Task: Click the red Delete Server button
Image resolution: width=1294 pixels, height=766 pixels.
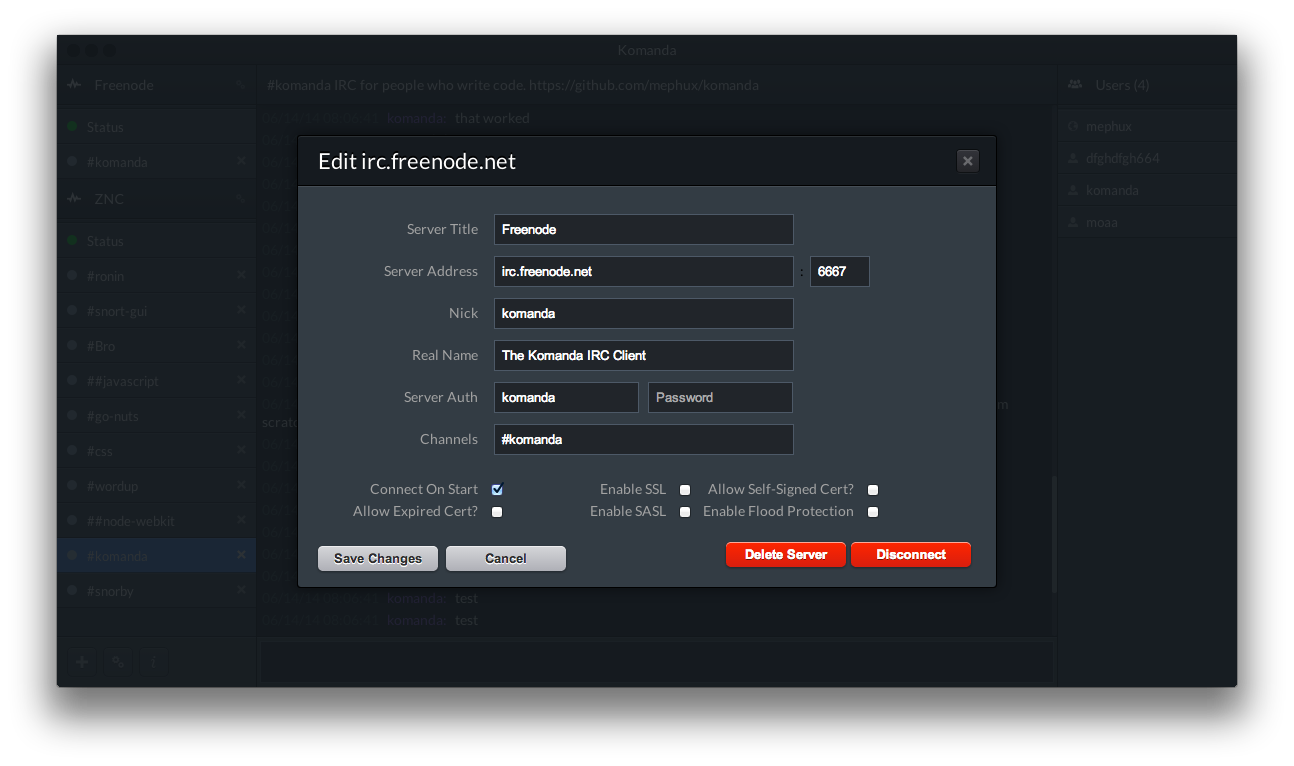Action: pos(786,554)
